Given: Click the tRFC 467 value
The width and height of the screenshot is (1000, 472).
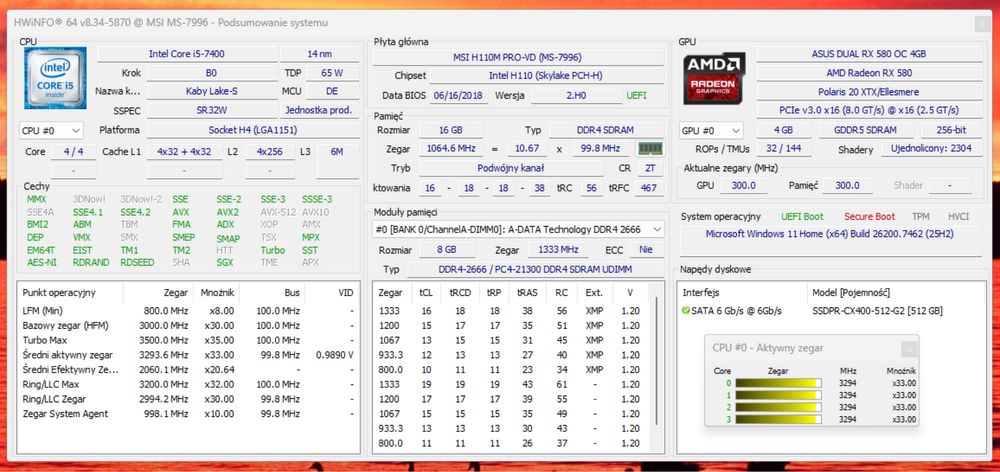Looking at the screenshot, I should pos(647,188).
